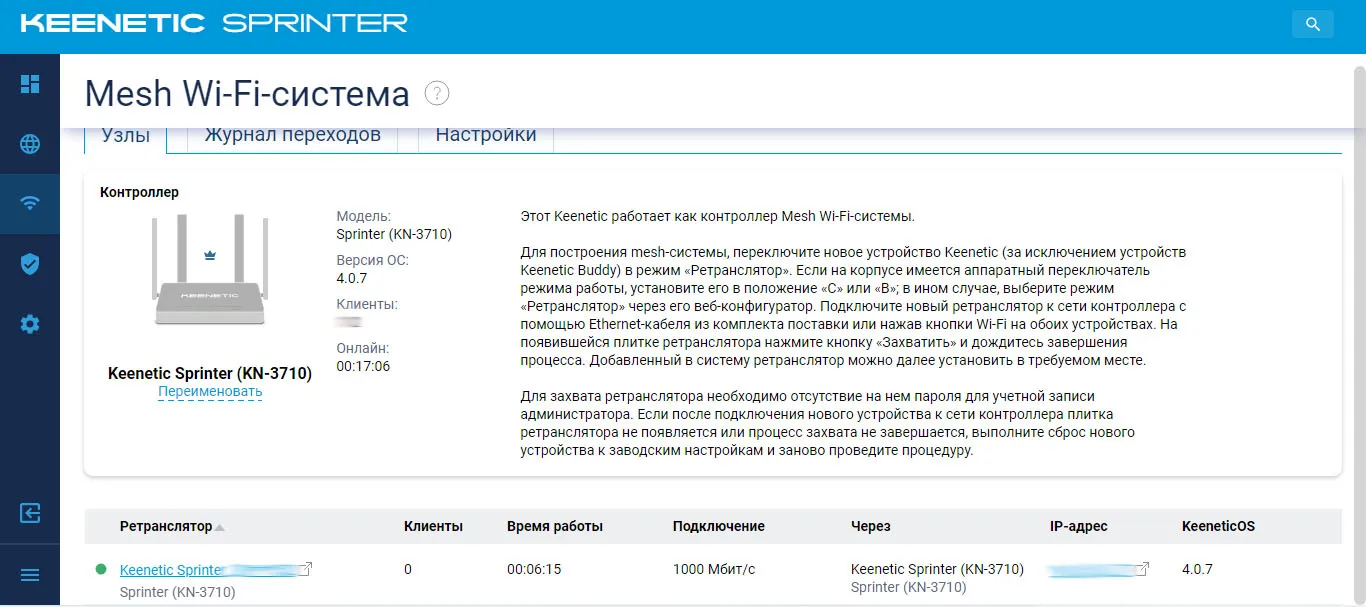
Task: Click the external link icon beside the IP address
Action: click(1142, 569)
